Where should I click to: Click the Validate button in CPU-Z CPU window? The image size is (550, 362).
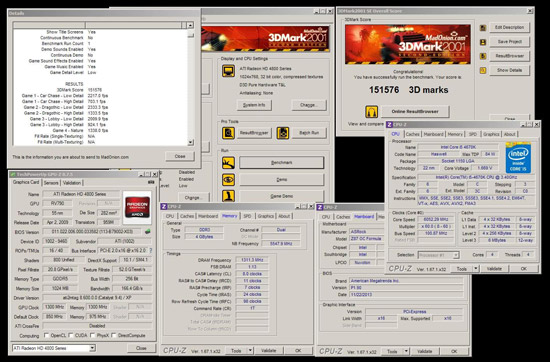(494, 269)
